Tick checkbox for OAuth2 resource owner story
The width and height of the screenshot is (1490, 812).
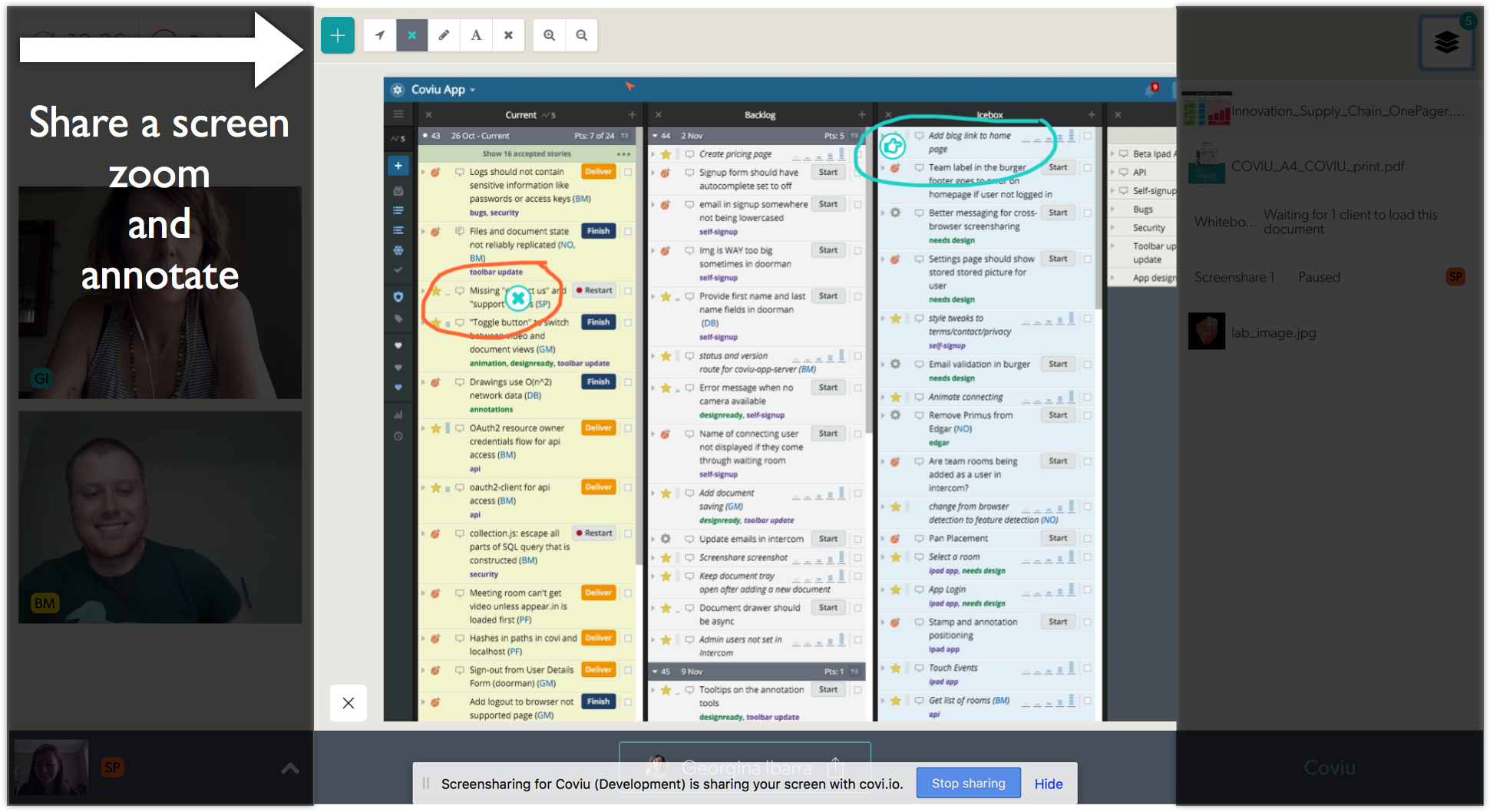tap(628, 428)
